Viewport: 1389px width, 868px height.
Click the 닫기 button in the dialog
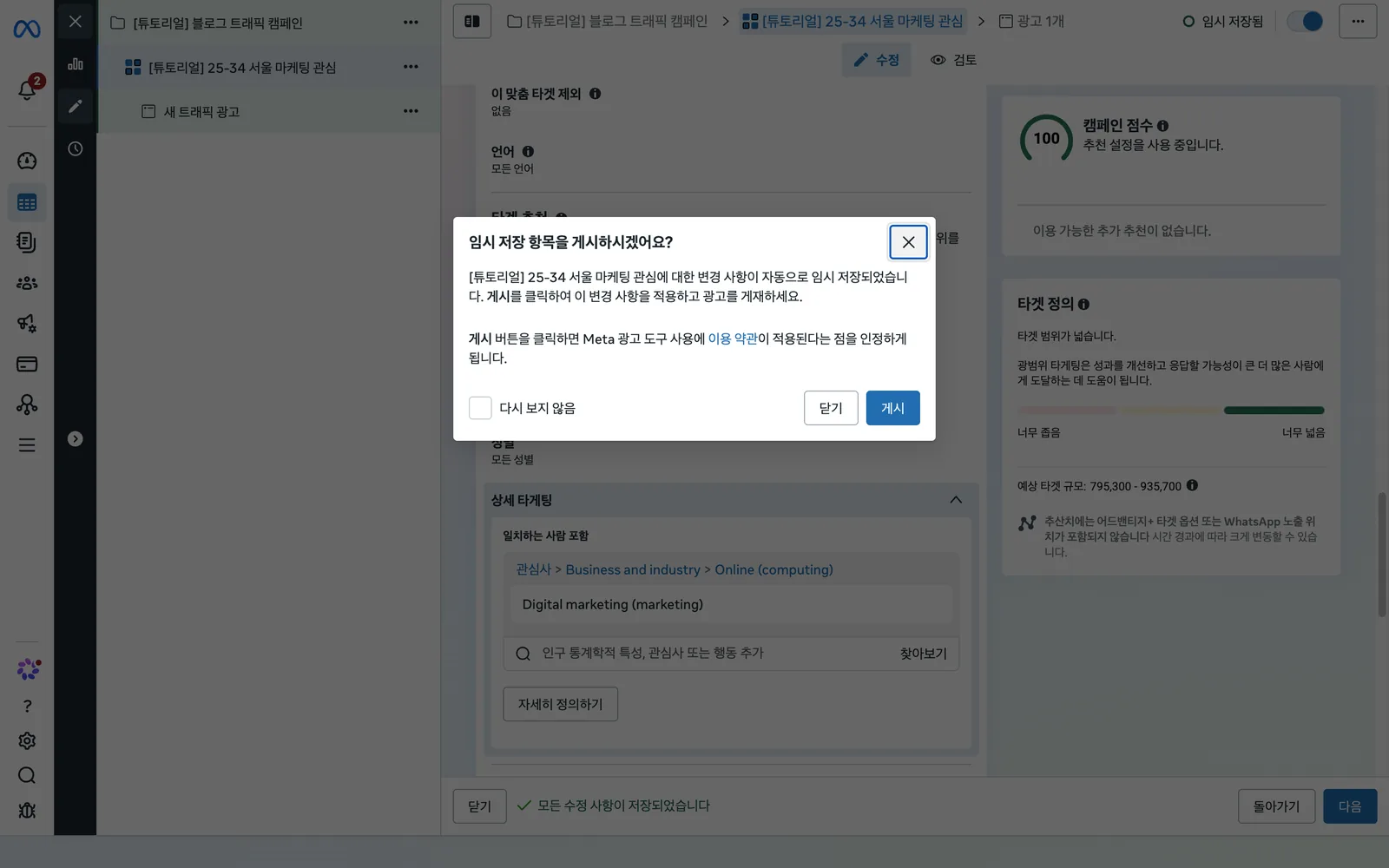tap(831, 408)
